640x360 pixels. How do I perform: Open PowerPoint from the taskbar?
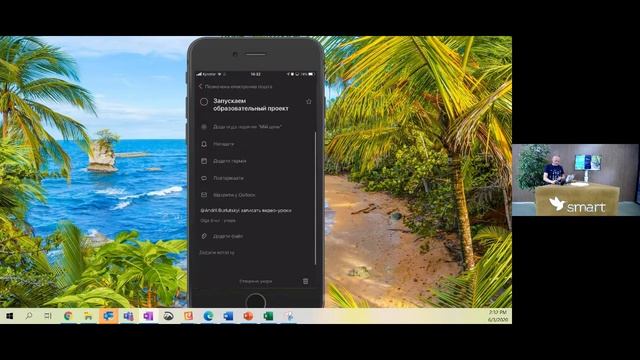pyautogui.click(x=248, y=316)
